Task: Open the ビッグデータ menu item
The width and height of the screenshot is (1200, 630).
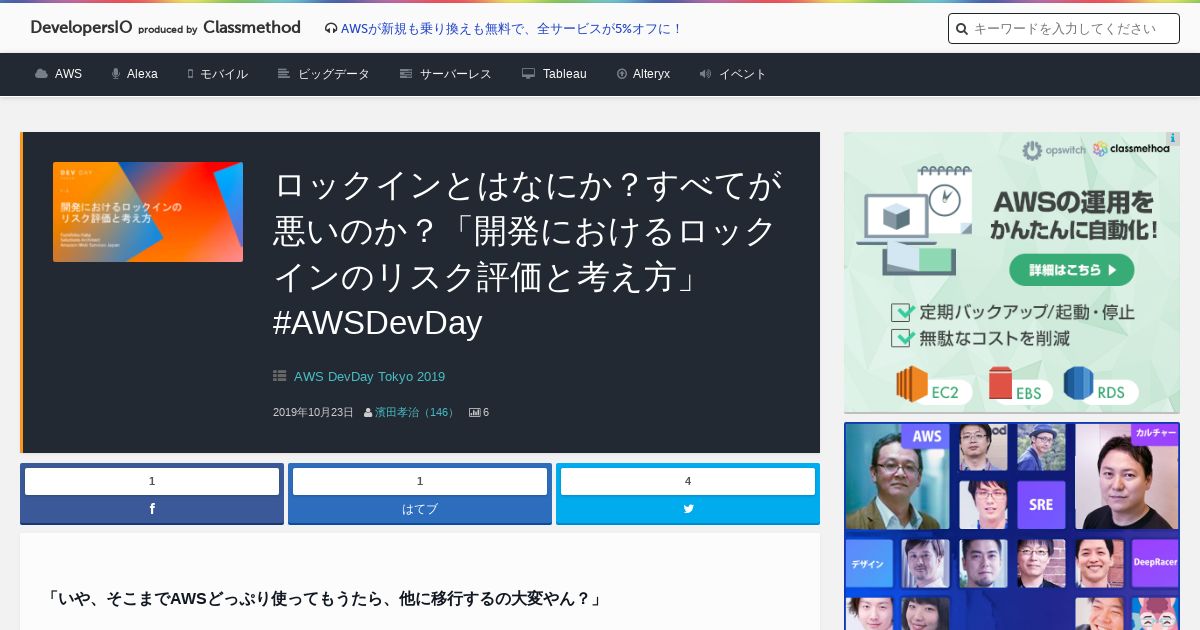Action: (334, 74)
